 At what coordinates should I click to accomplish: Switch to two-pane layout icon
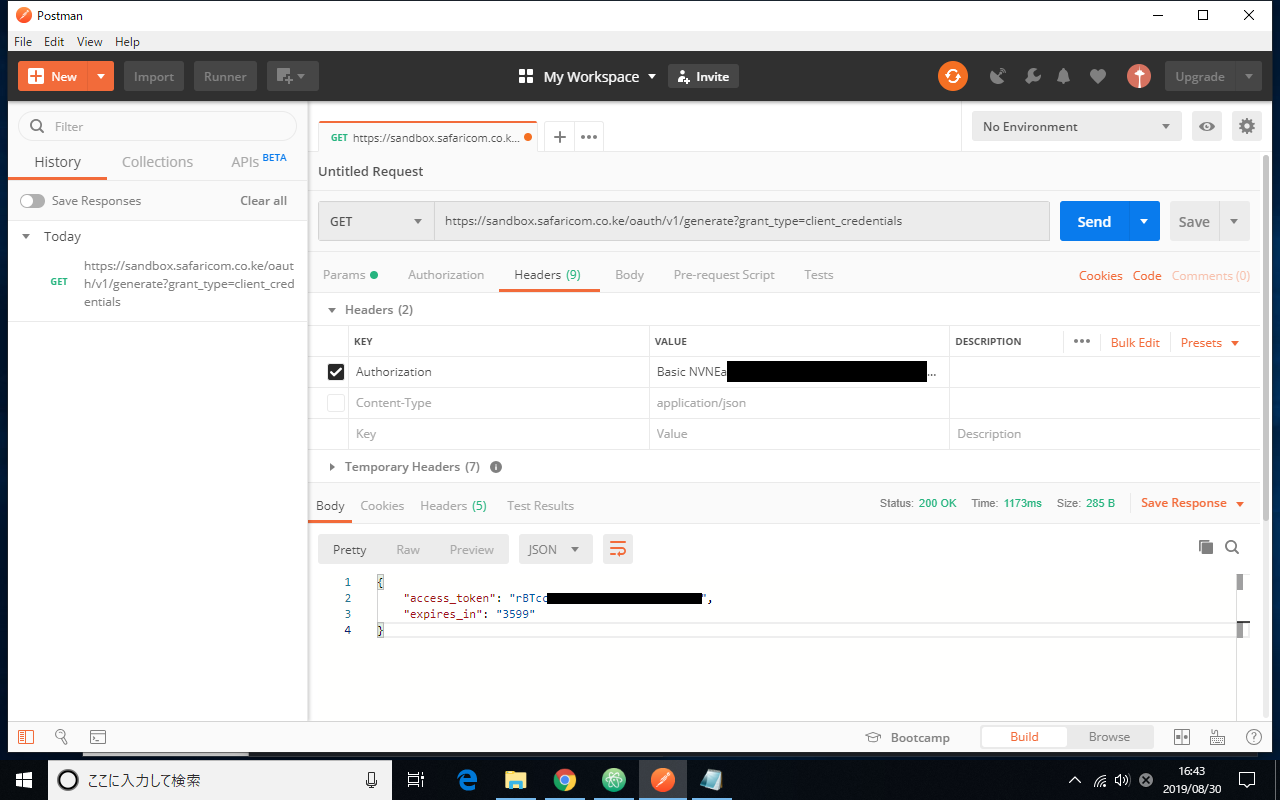click(1182, 737)
